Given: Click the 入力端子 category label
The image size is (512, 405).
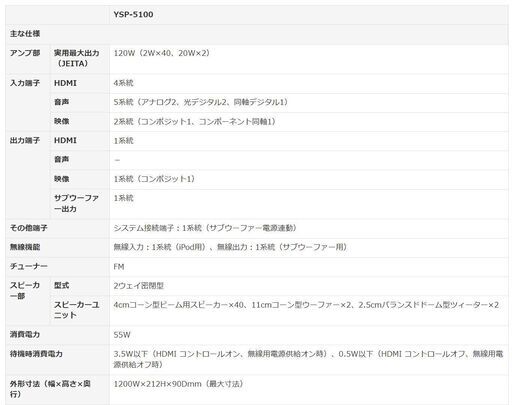Looking at the screenshot, I should pyautogui.click(x=25, y=83).
